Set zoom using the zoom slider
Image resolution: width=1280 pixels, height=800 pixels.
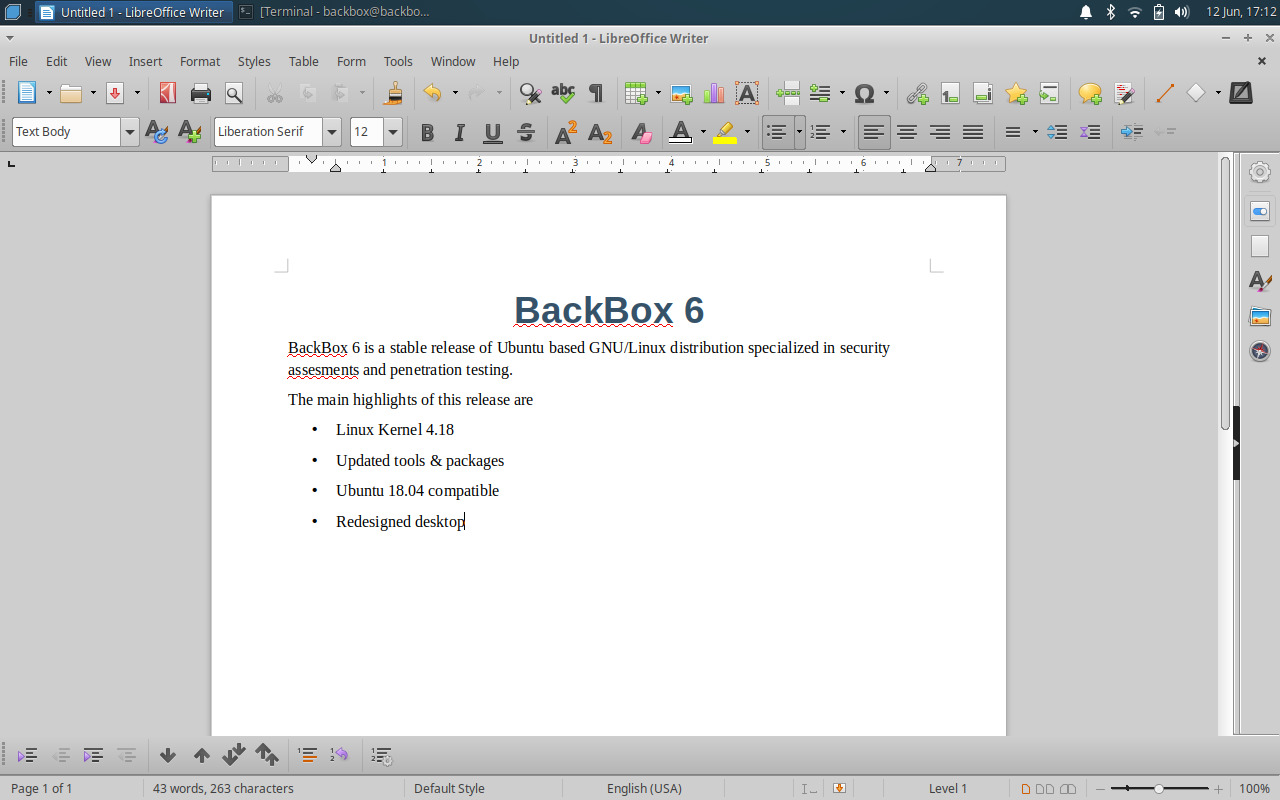pos(1160,788)
